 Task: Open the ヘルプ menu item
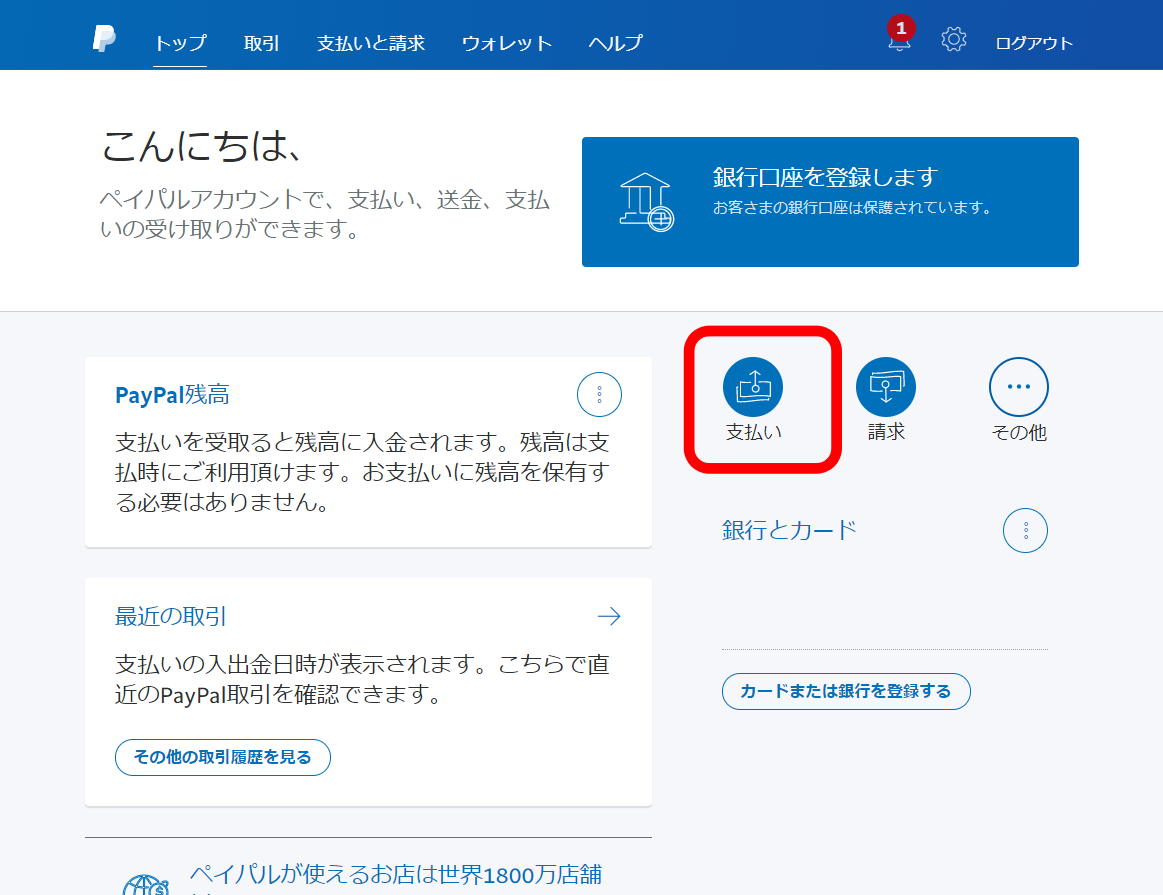(x=615, y=43)
